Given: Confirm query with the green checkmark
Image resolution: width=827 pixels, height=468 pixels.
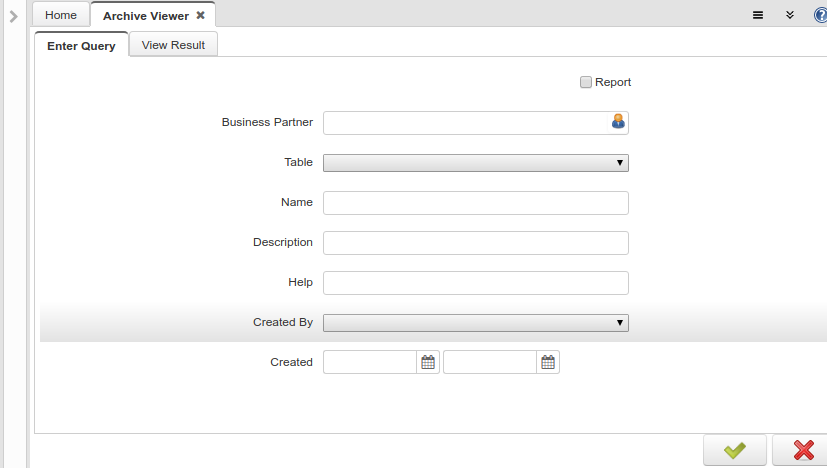Looking at the screenshot, I should tap(735, 451).
